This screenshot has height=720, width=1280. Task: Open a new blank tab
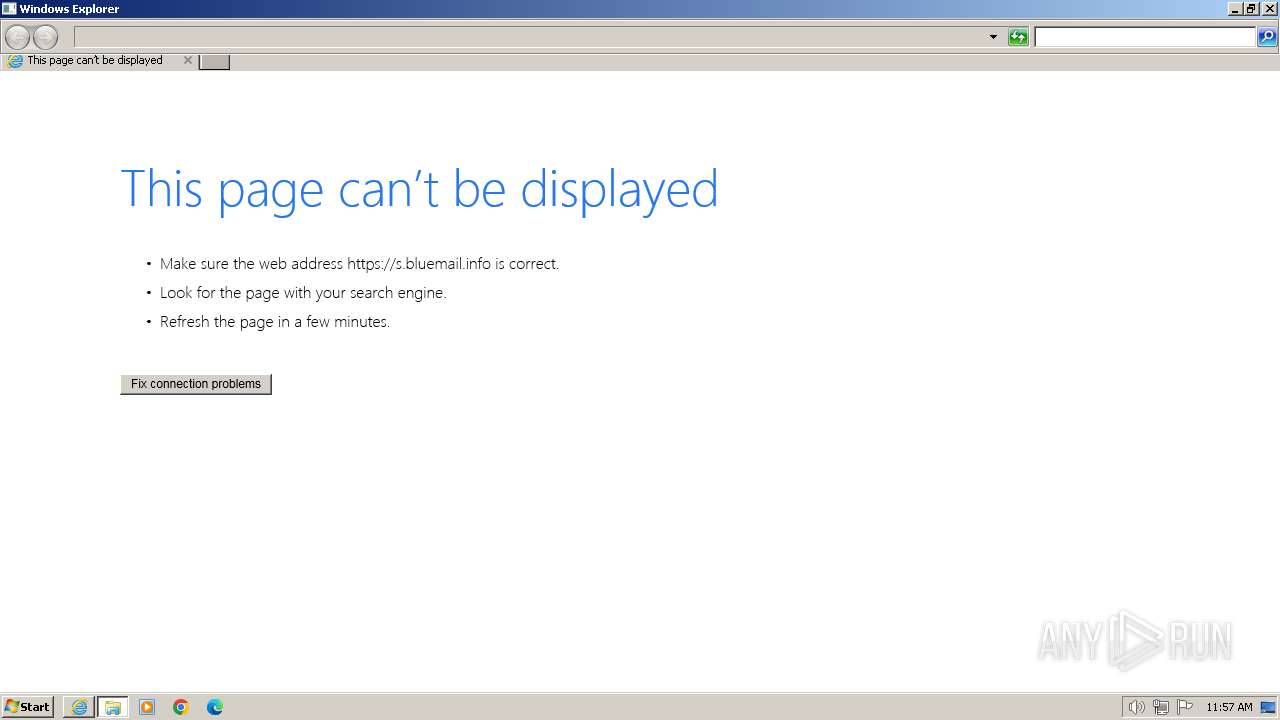[x=214, y=61]
